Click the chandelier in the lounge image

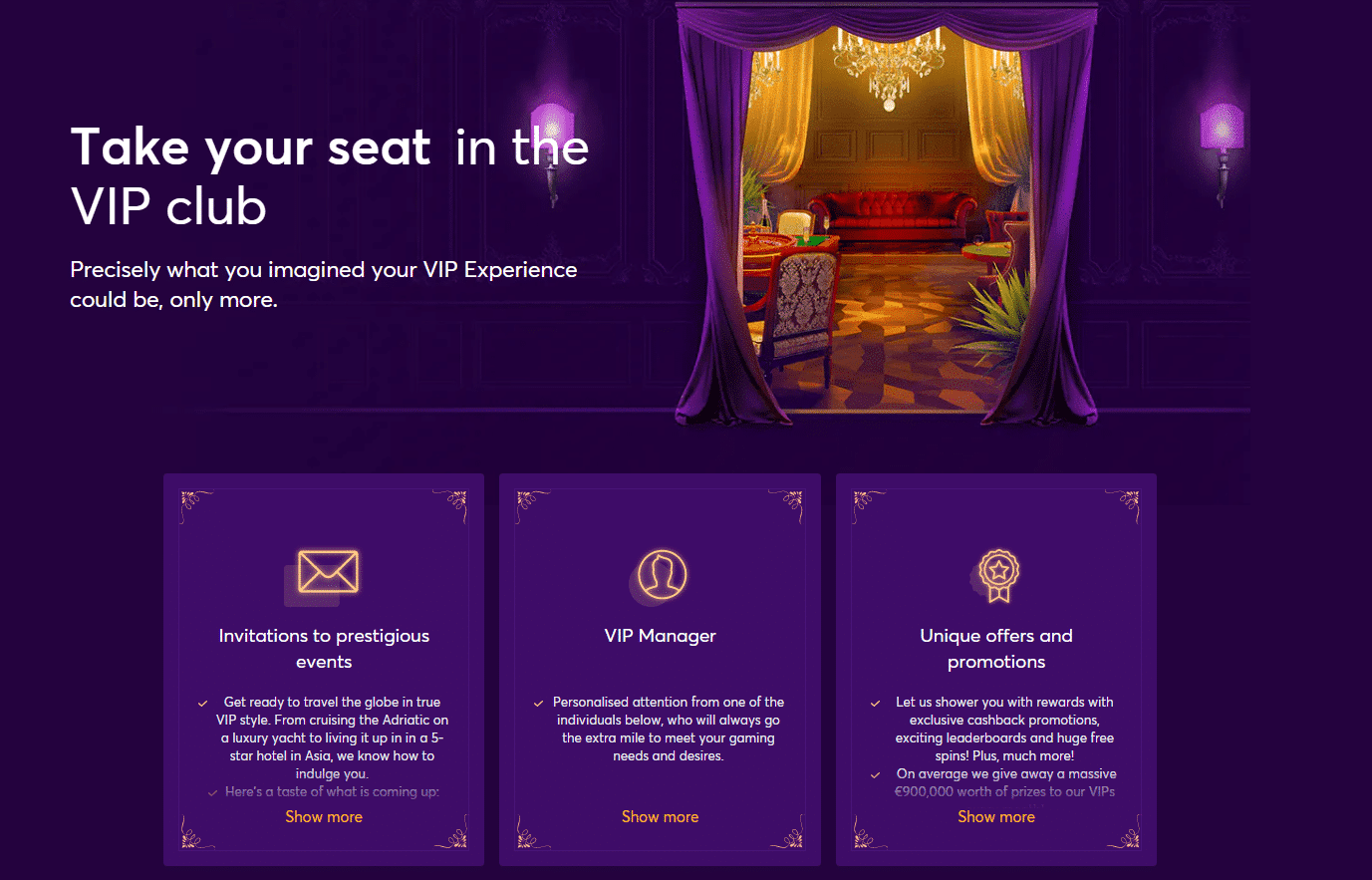click(x=888, y=65)
